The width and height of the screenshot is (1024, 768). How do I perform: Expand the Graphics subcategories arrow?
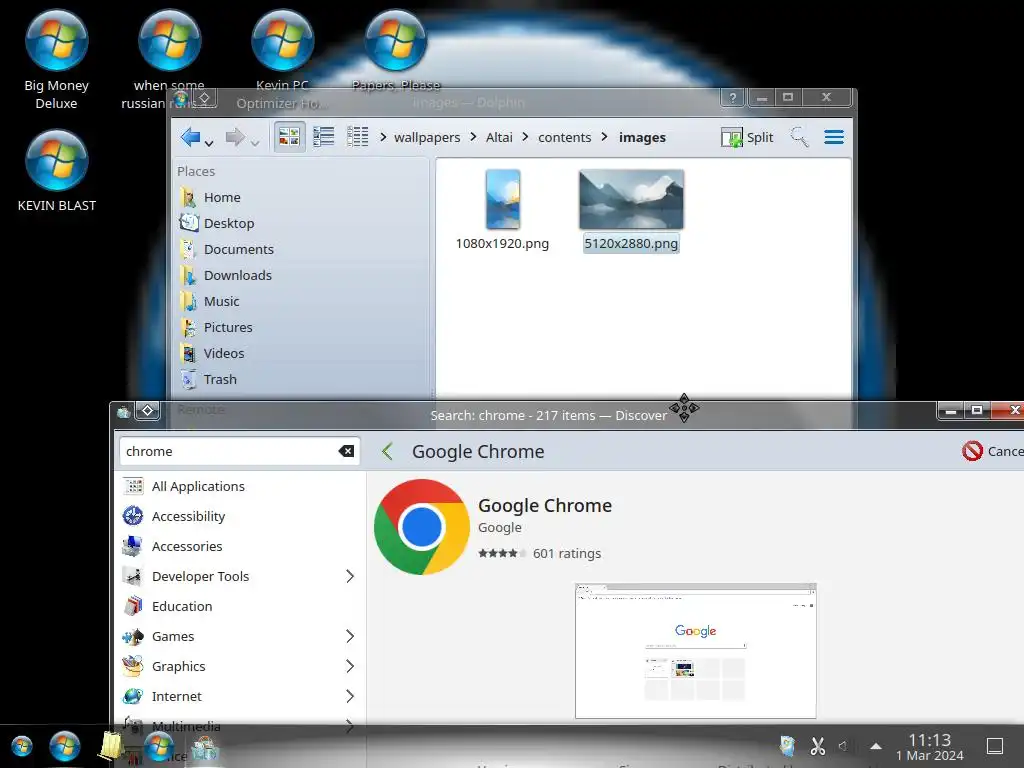click(350, 667)
